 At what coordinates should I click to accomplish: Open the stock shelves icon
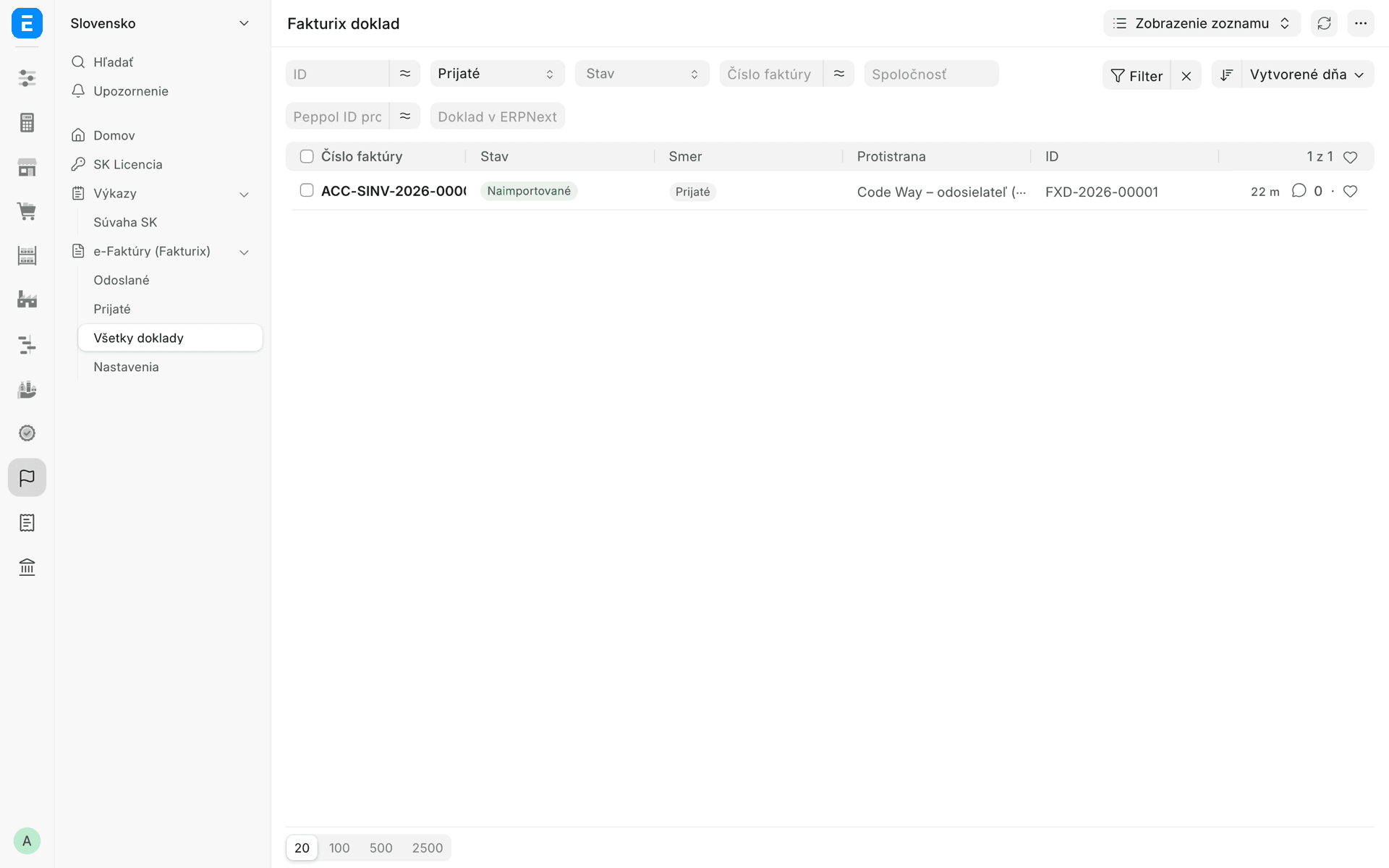tap(27, 255)
